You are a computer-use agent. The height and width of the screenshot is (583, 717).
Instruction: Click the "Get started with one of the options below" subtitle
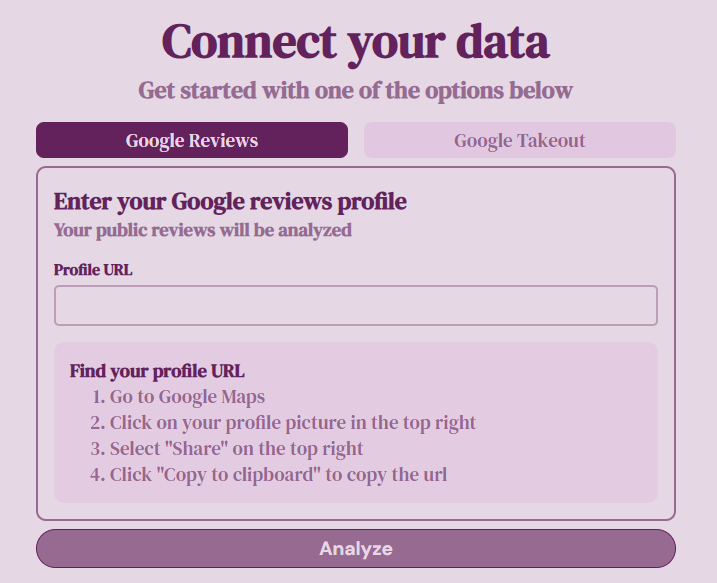coord(355,91)
